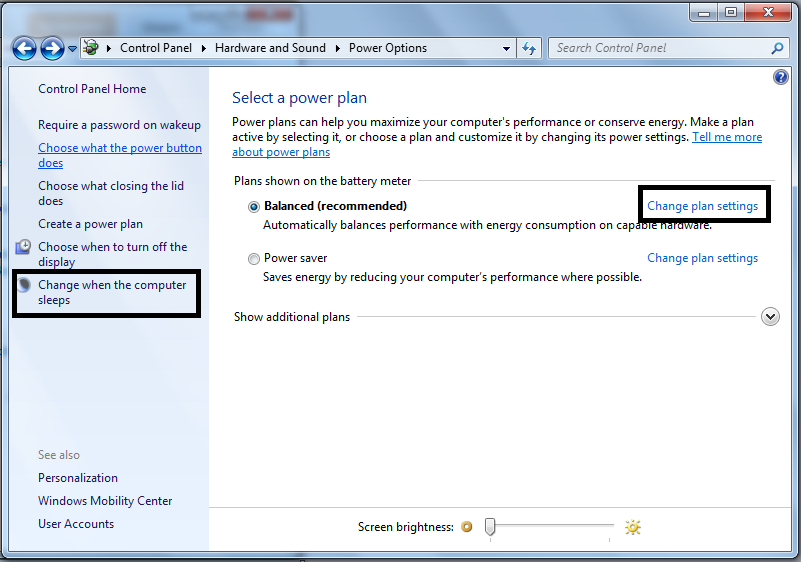801x562 pixels.
Task: Click the moon icon beside computer sleeps
Action: [x=24, y=285]
